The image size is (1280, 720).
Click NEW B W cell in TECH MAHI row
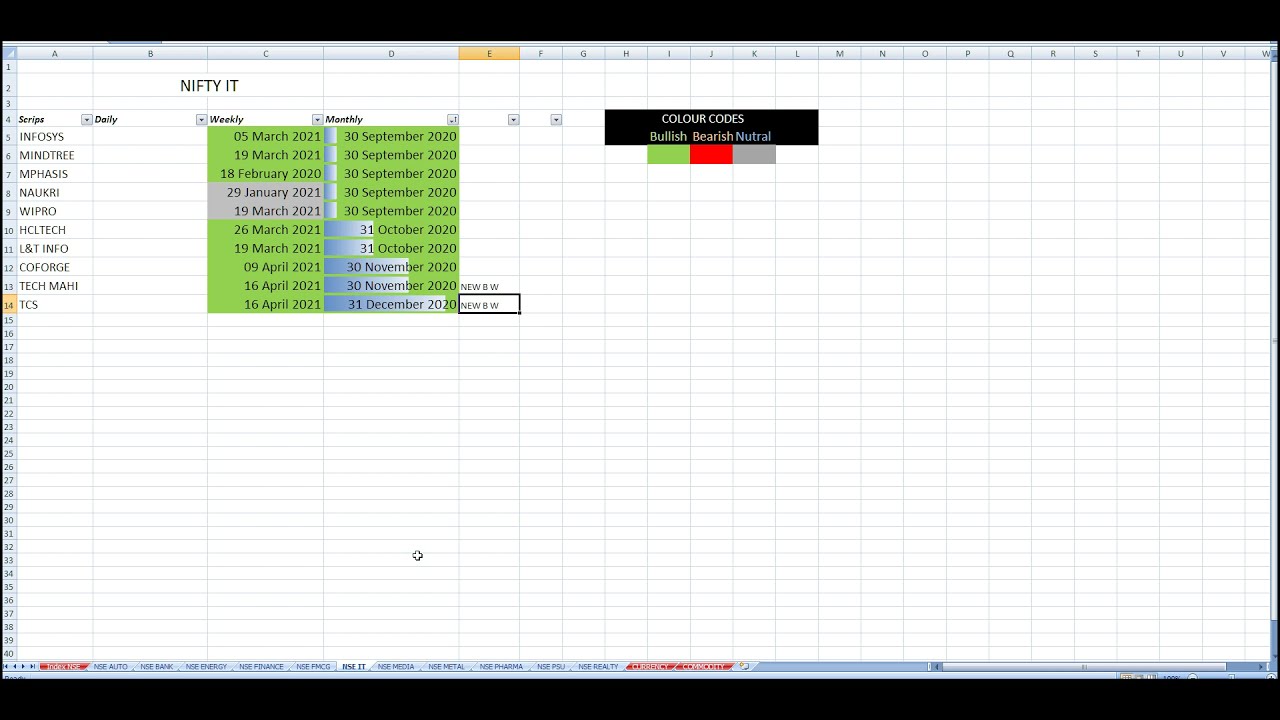pyautogui.click(x=489, y=286)
